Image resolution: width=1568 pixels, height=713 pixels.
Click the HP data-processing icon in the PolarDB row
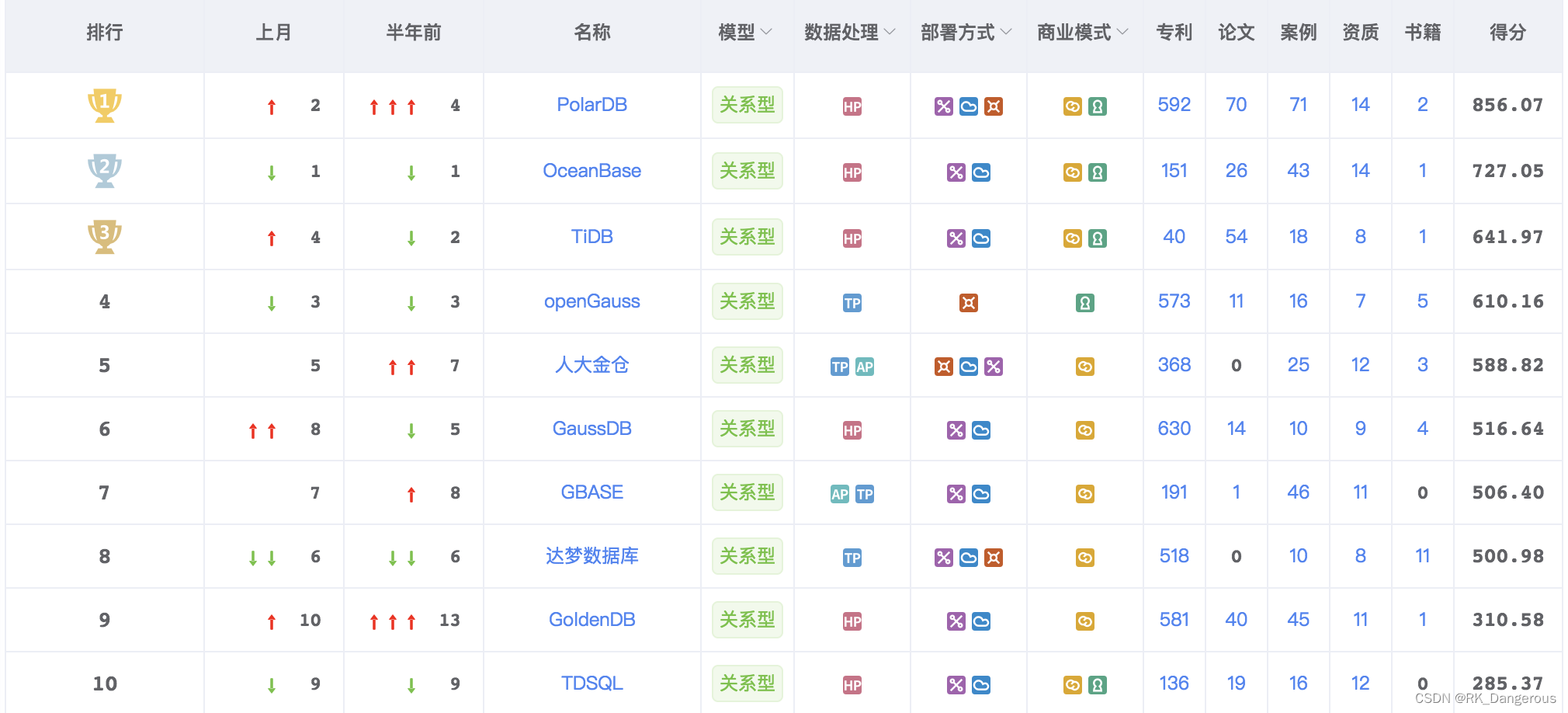852,106
